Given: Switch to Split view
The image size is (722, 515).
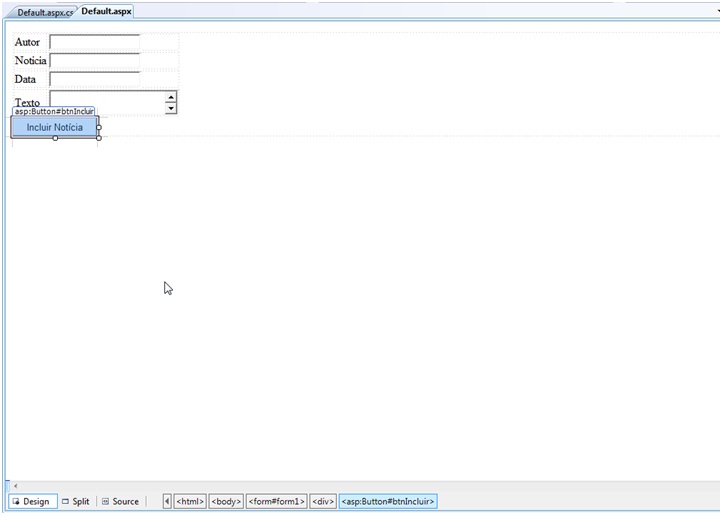Looking at the screenshot, I should 75,501.
